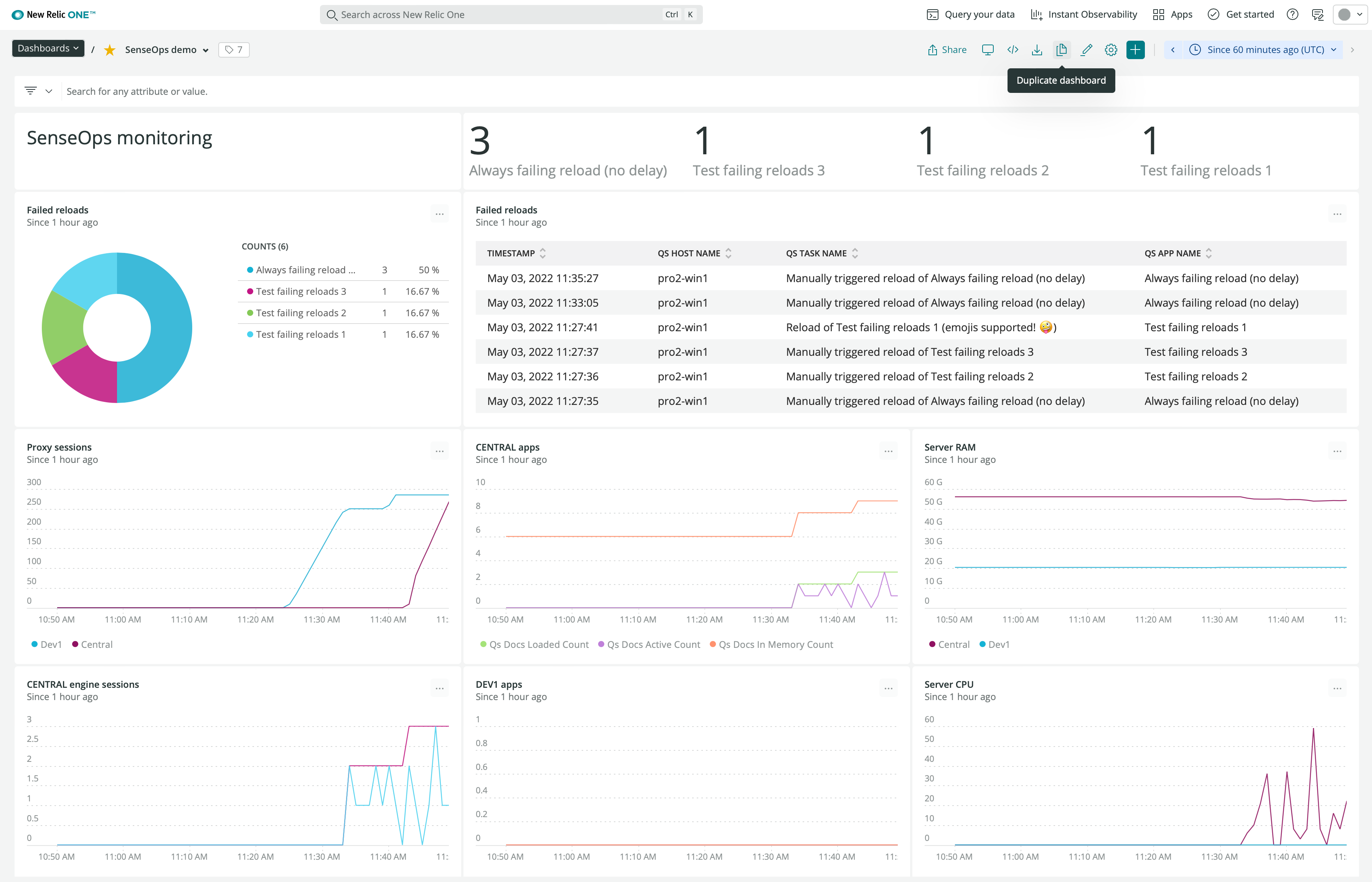Click the Duplicate dashboard icon
Screen dimensions: 1372x882
[1061, 50]
